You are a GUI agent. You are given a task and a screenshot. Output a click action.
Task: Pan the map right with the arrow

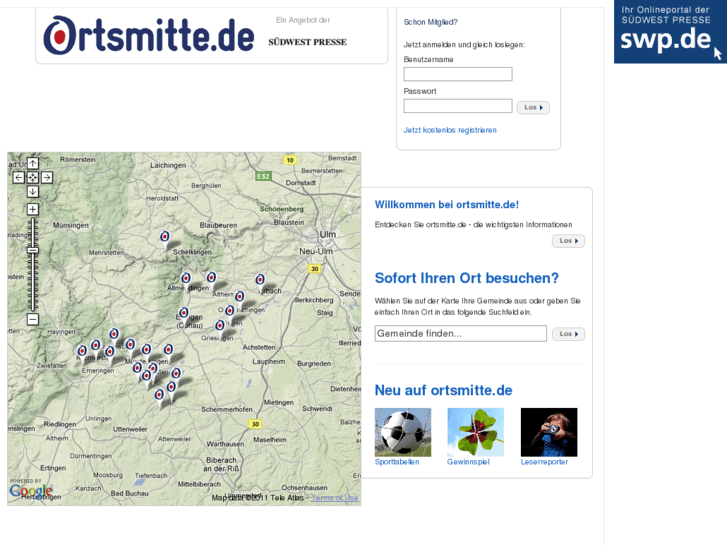point(47,177)
